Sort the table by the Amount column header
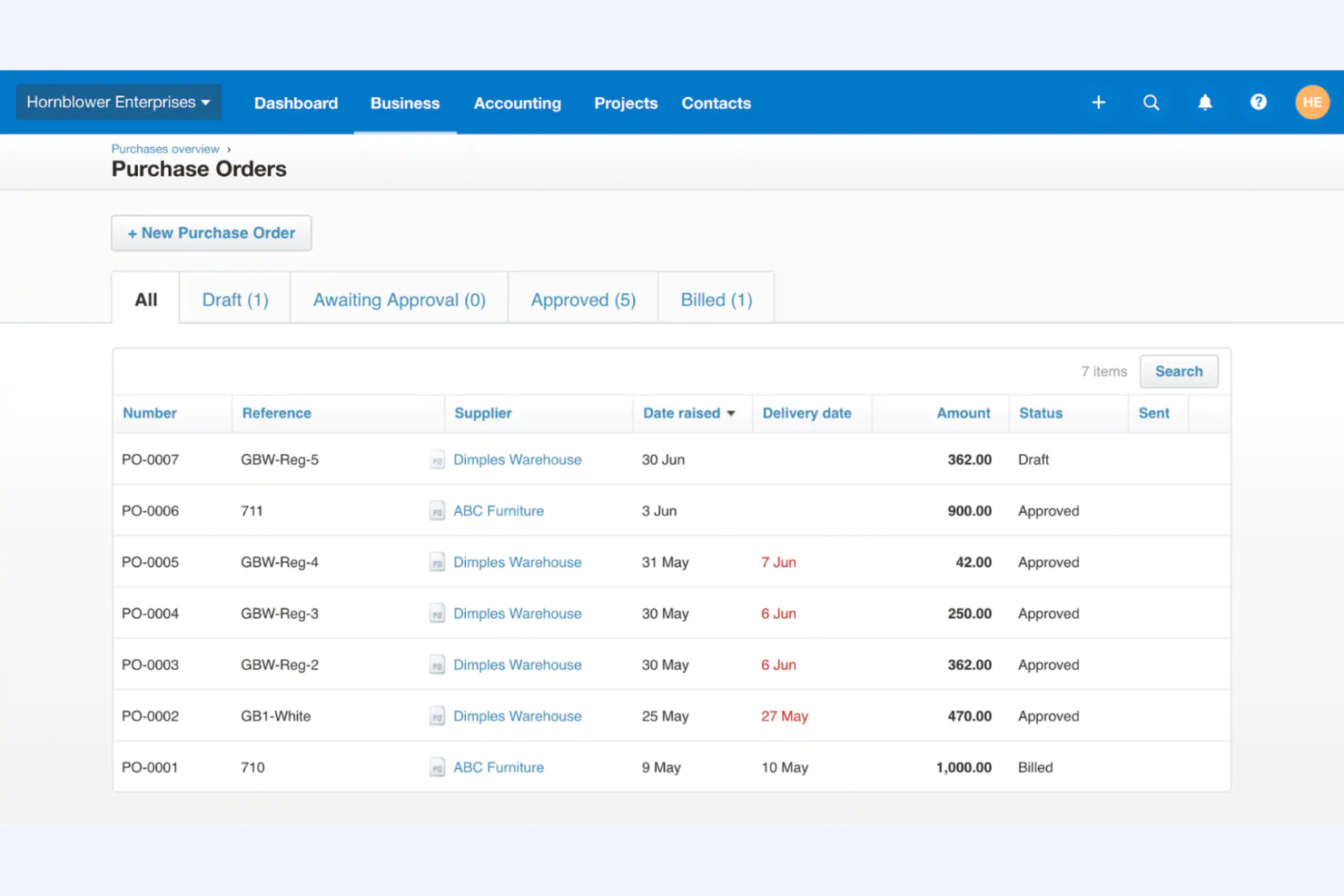This screenshot has width=1344, height=896. coord(964,413)
